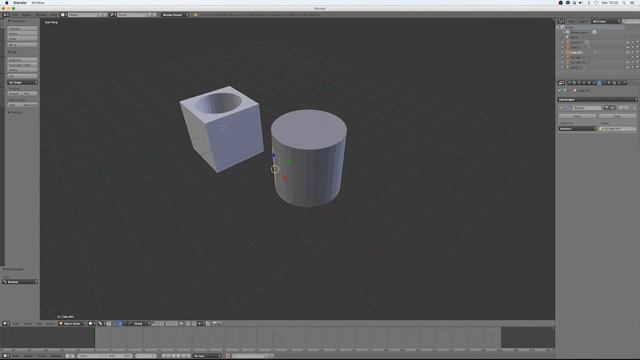Open the View menu in 3D header
Screen dimensions: 640x360
16,323
